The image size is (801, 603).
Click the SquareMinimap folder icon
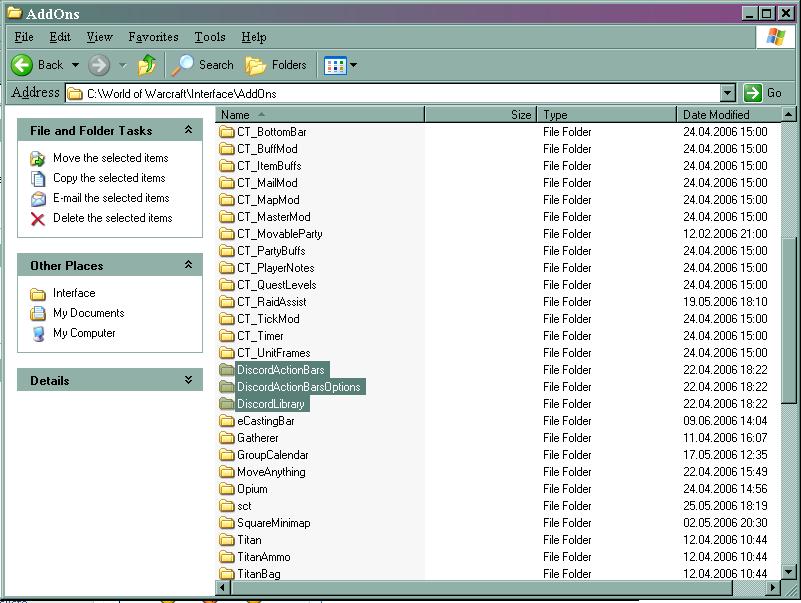click(227, 523)
